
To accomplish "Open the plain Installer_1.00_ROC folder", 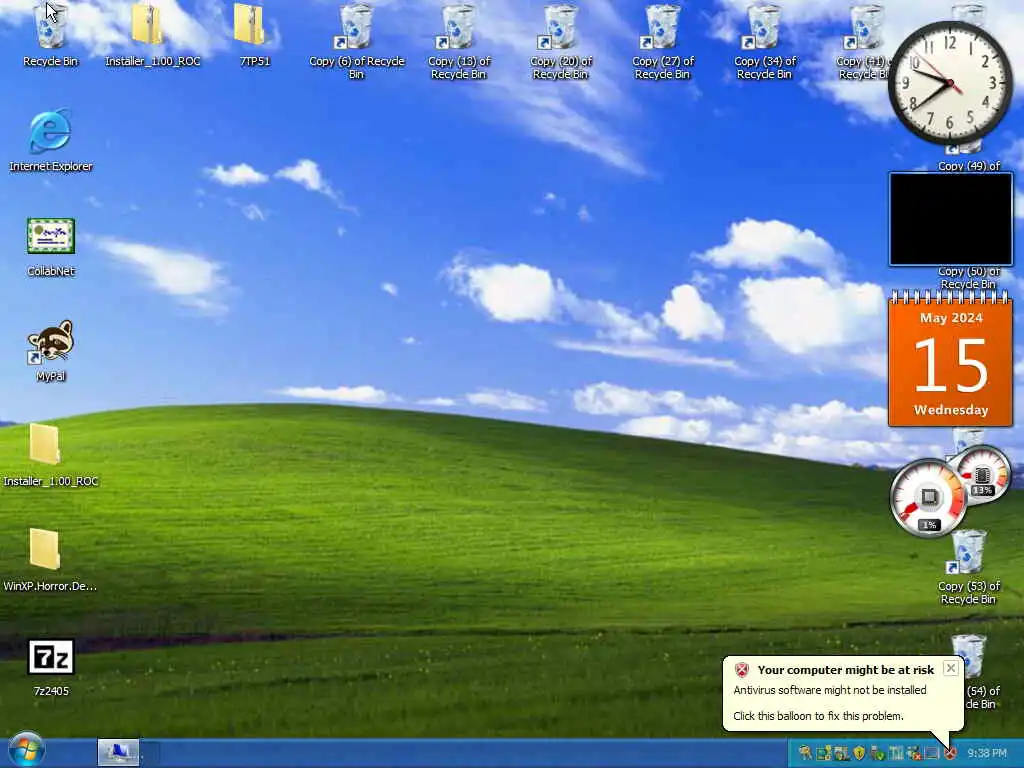I will pos(50,455).
